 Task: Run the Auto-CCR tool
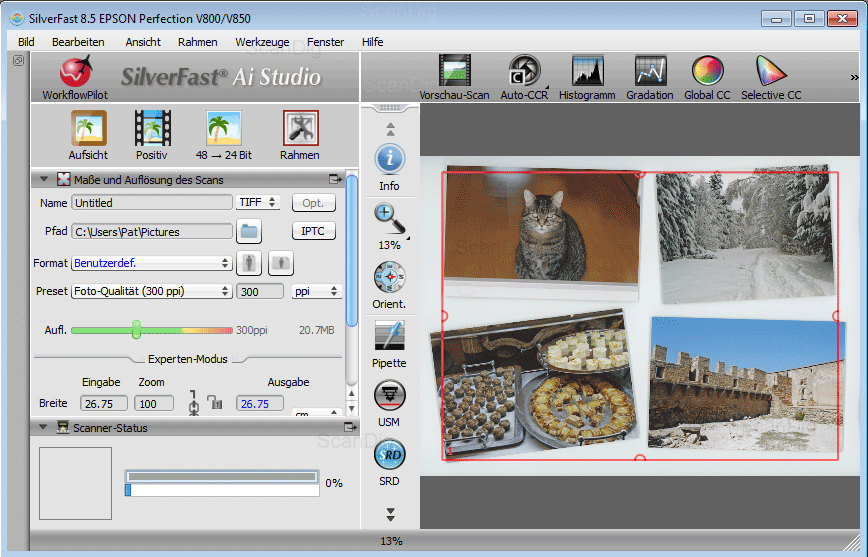(524, 71)
